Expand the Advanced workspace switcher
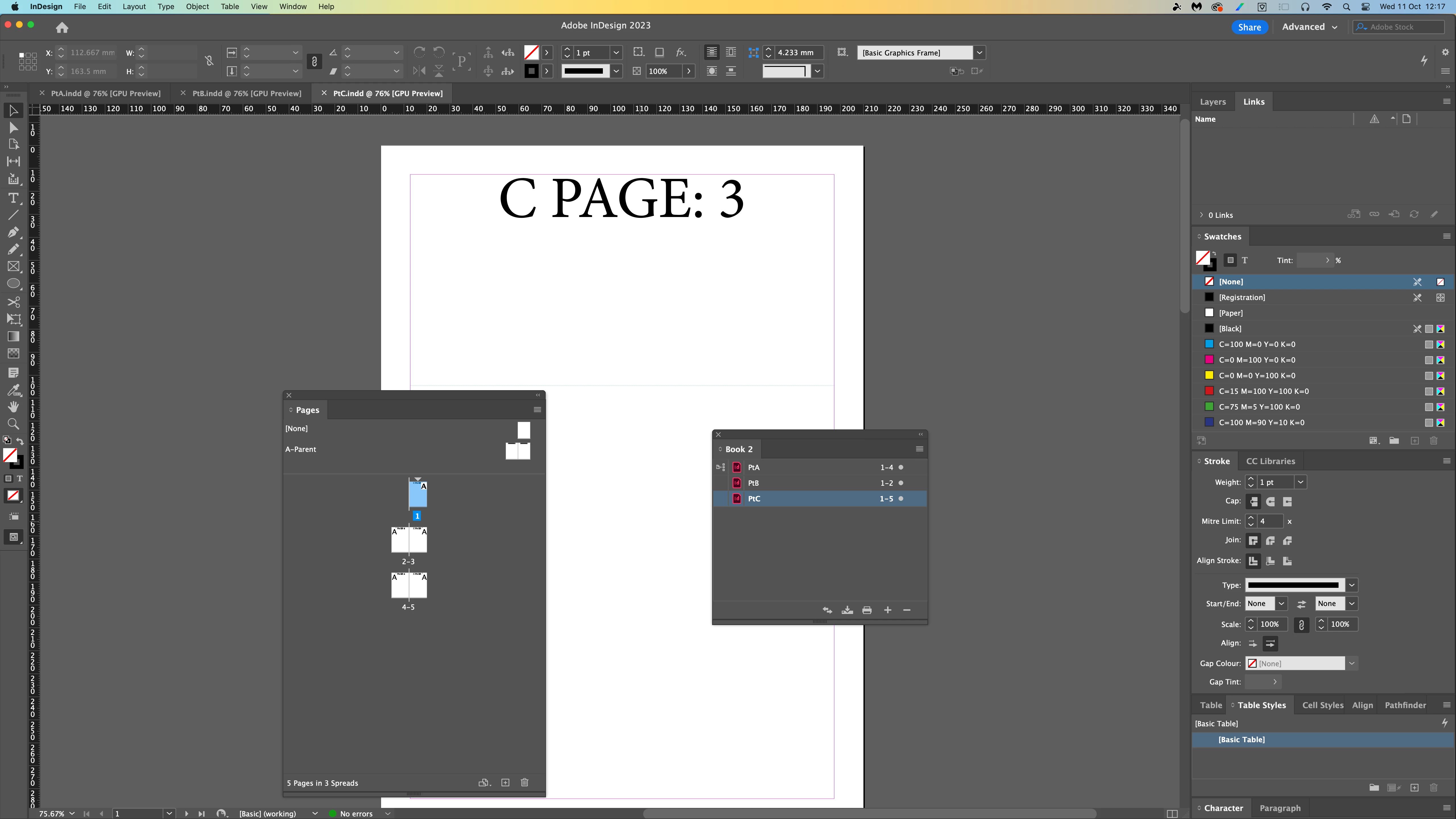The width and height of the screenshot is (1456, 819). tap(1309, 26)
